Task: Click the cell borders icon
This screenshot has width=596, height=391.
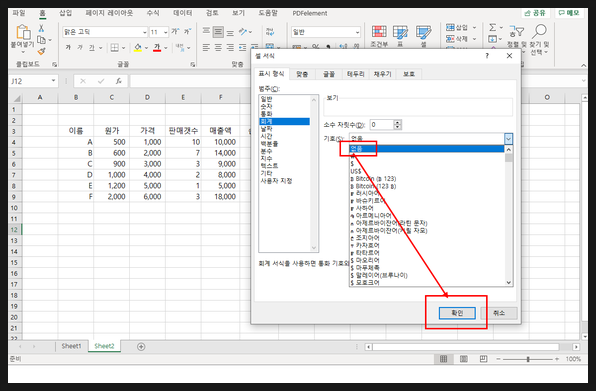Action: [114, 48]
